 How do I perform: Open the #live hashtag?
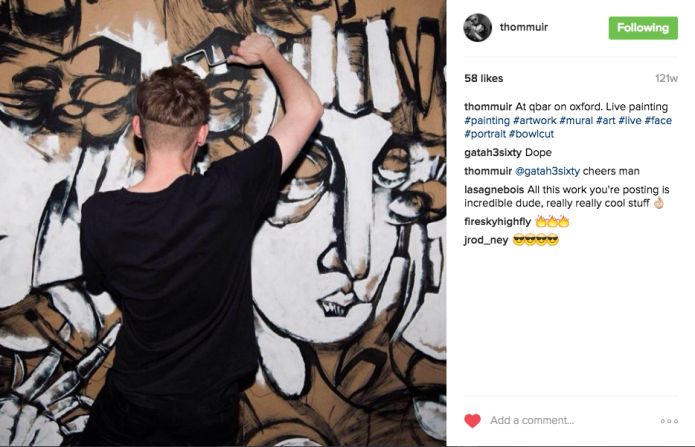(x=630, y=121)
